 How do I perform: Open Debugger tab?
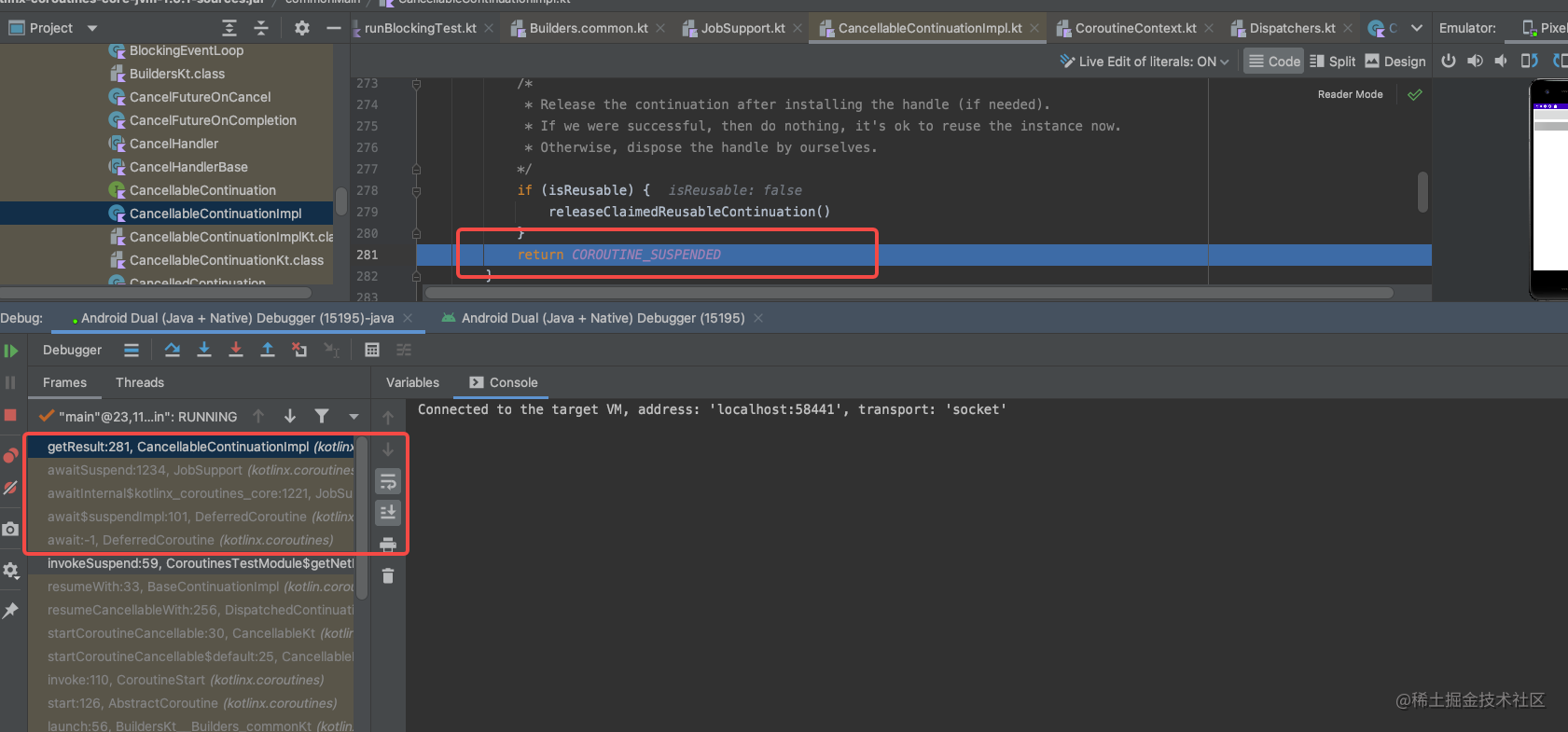72,350
